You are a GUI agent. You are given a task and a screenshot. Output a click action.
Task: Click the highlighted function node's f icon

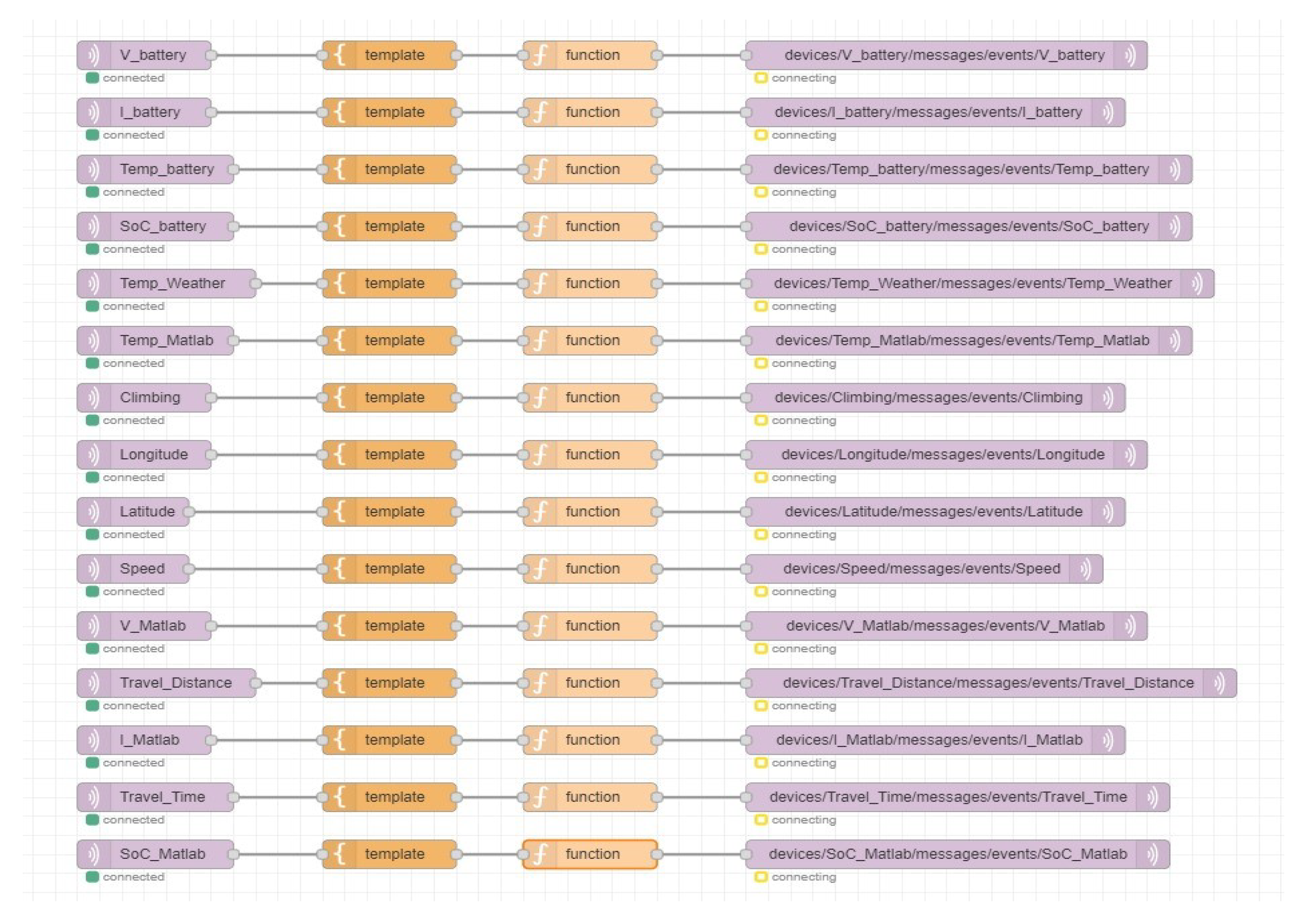[x=540, y=854]
